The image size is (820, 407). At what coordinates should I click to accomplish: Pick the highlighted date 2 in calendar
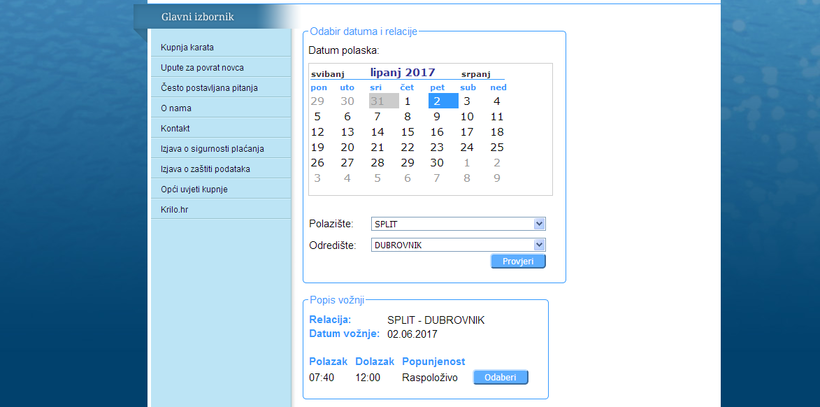pyautogui.click(x=437, y=101)
